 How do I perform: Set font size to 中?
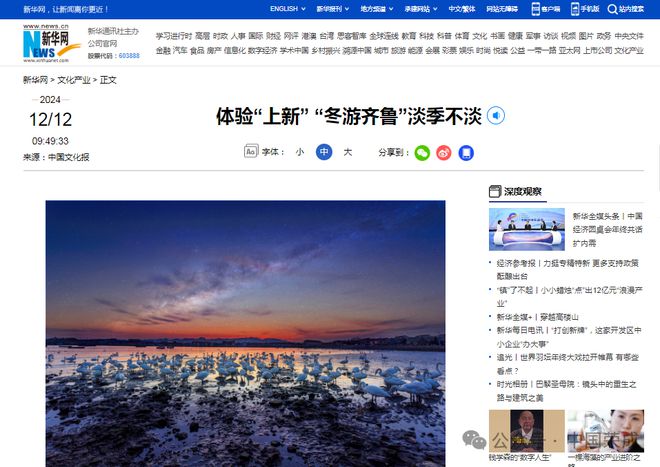324,152
